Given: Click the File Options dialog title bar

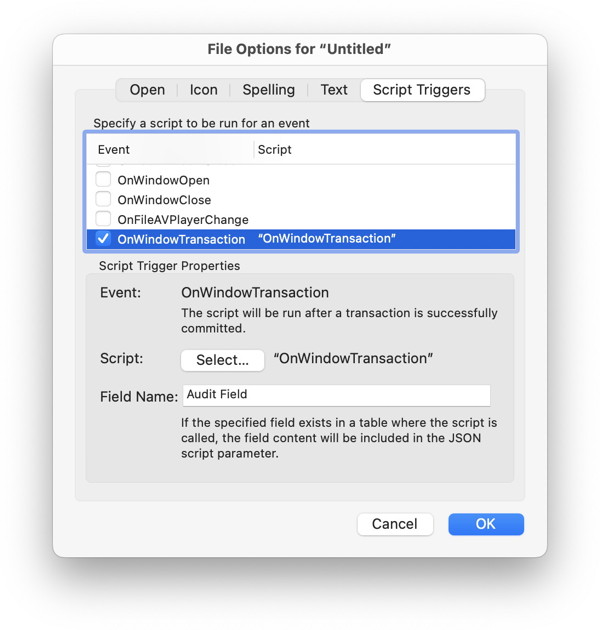Looking at the screenshot, I should click(300, 49).
